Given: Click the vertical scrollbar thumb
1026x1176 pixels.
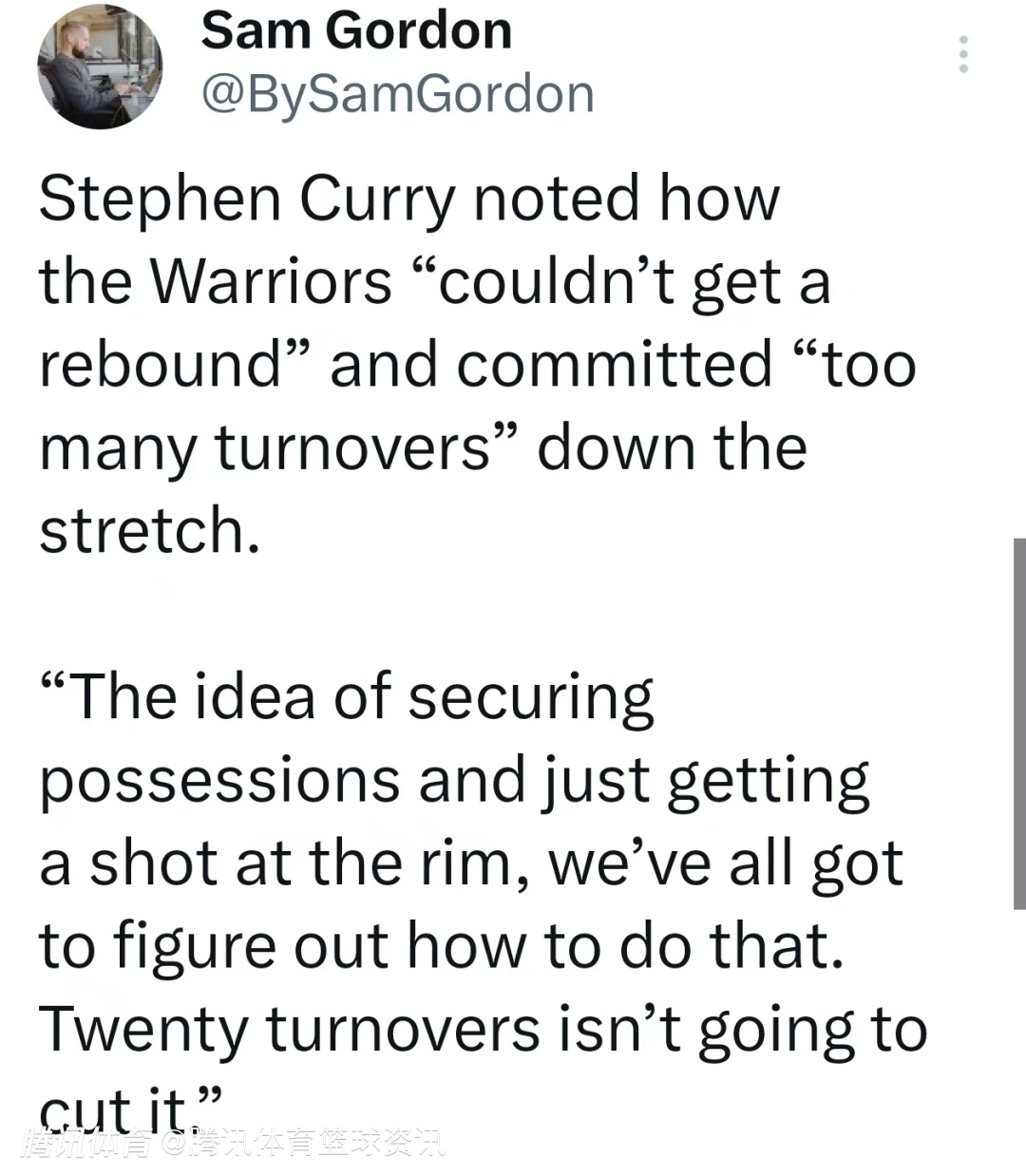Looking at the screenshot, I should [1019, 722].
